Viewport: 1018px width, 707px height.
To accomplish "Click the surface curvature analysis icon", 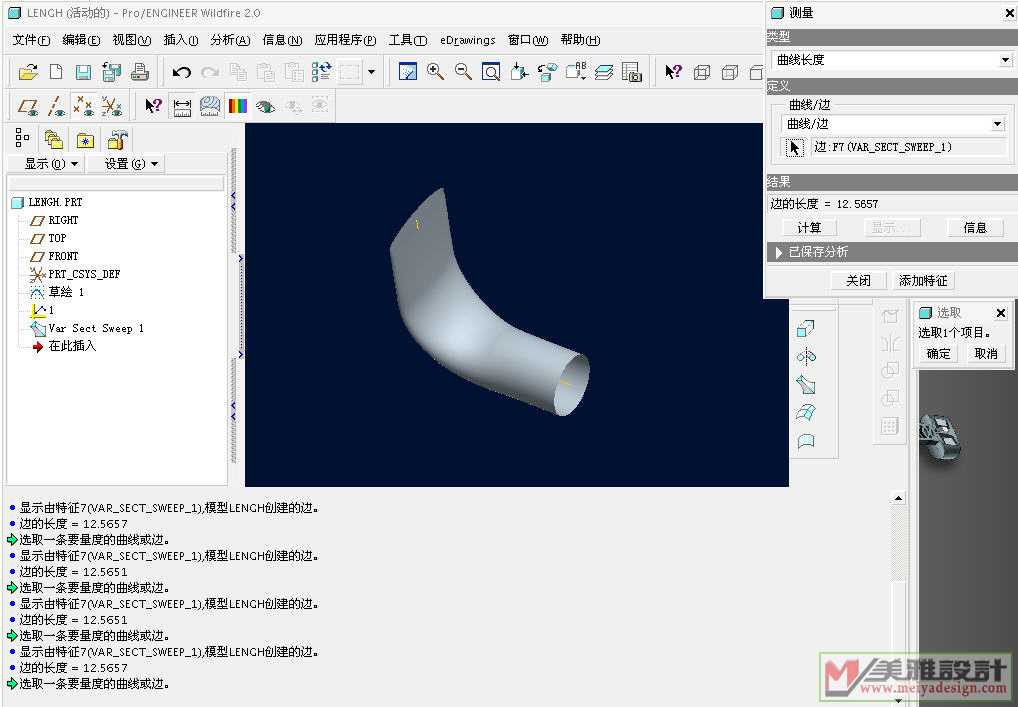I will (x=210, y=106).
